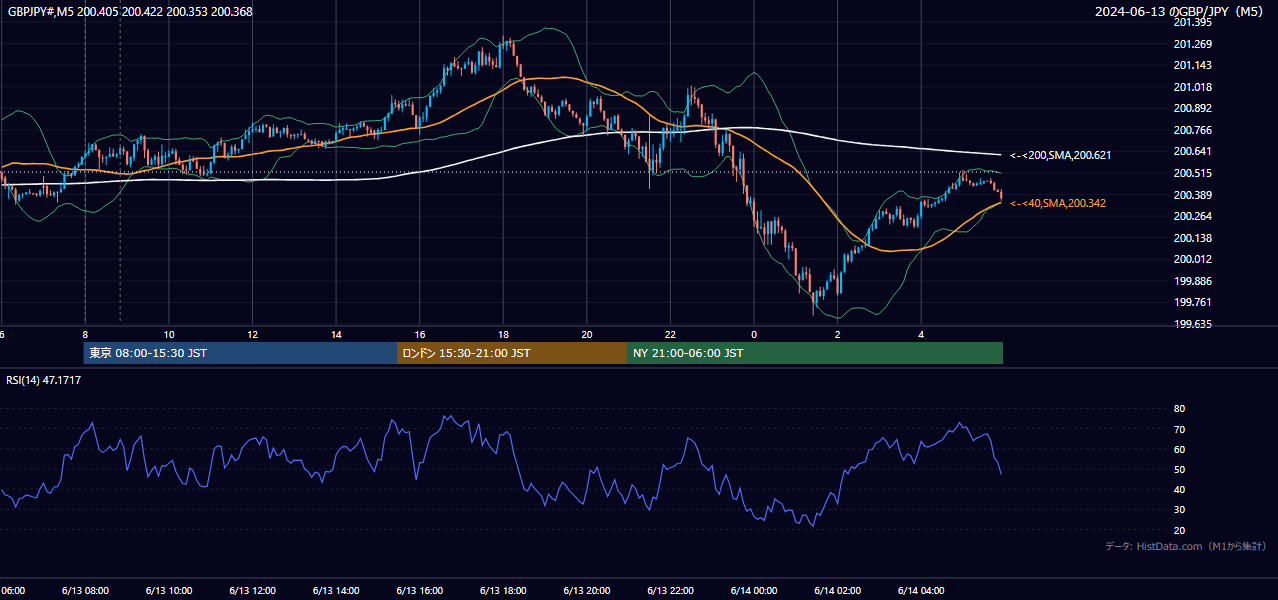This screenshot has width=1278, height=600.
Task: Click price axis label 200.138
Action: [x=1193, y=238]
